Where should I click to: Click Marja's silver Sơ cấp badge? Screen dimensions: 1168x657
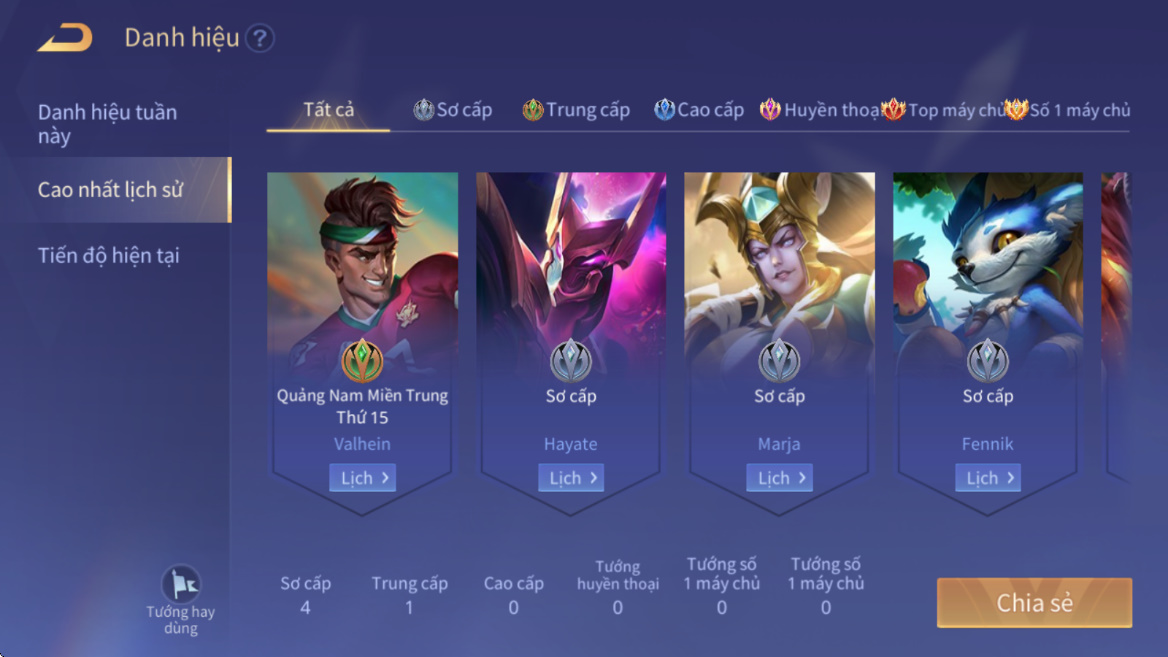[x=779, y=361]
